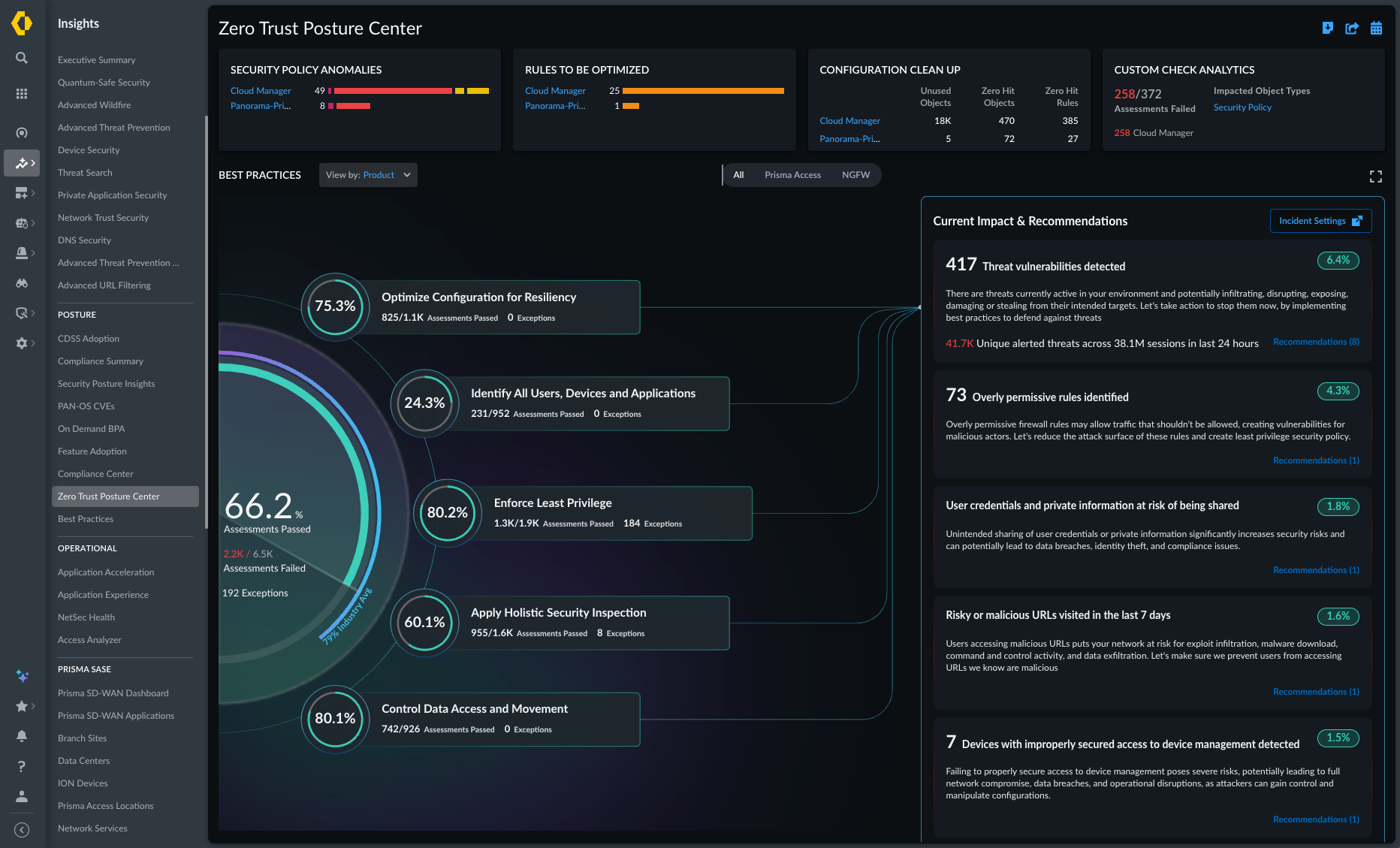Click the 18K Unused Objects value
The width and height of the screenshot is (1400, 848).
click(943, 121)
